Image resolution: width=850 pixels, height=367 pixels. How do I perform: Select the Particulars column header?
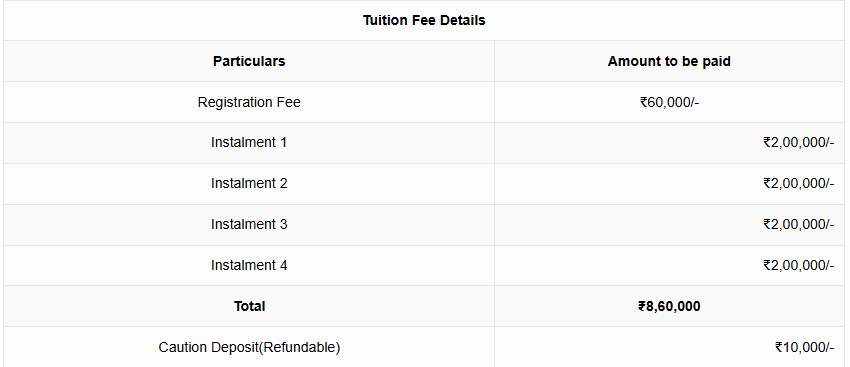(249, 61)
